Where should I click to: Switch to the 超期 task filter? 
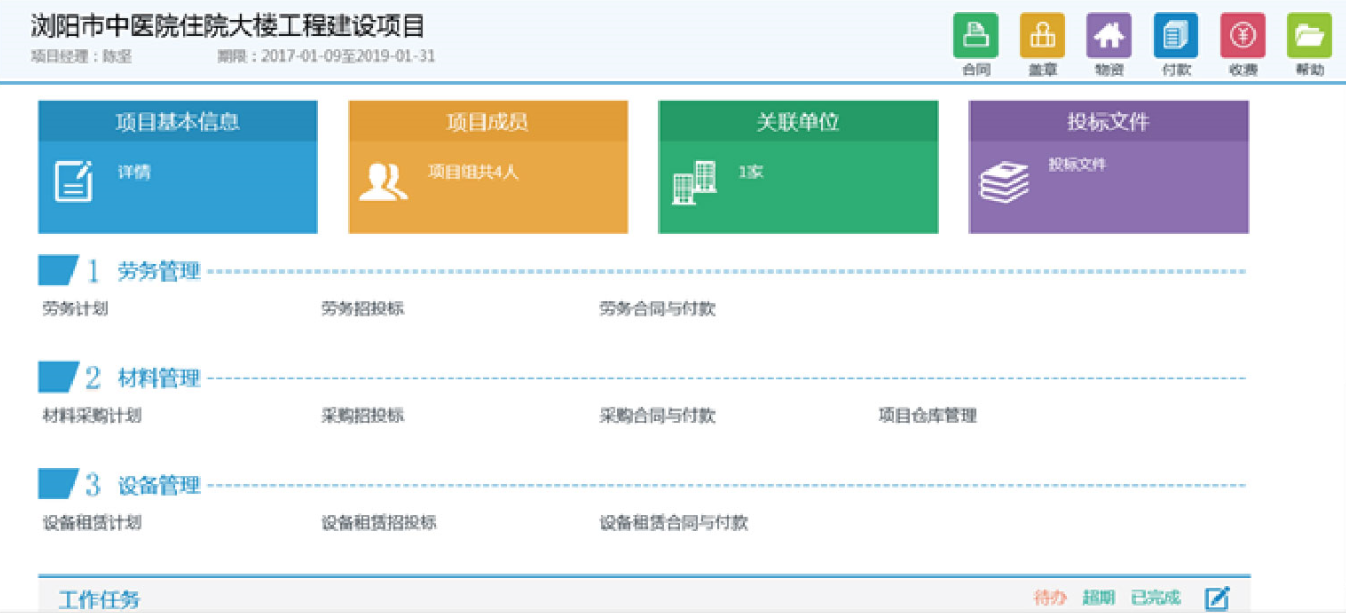1098,598
